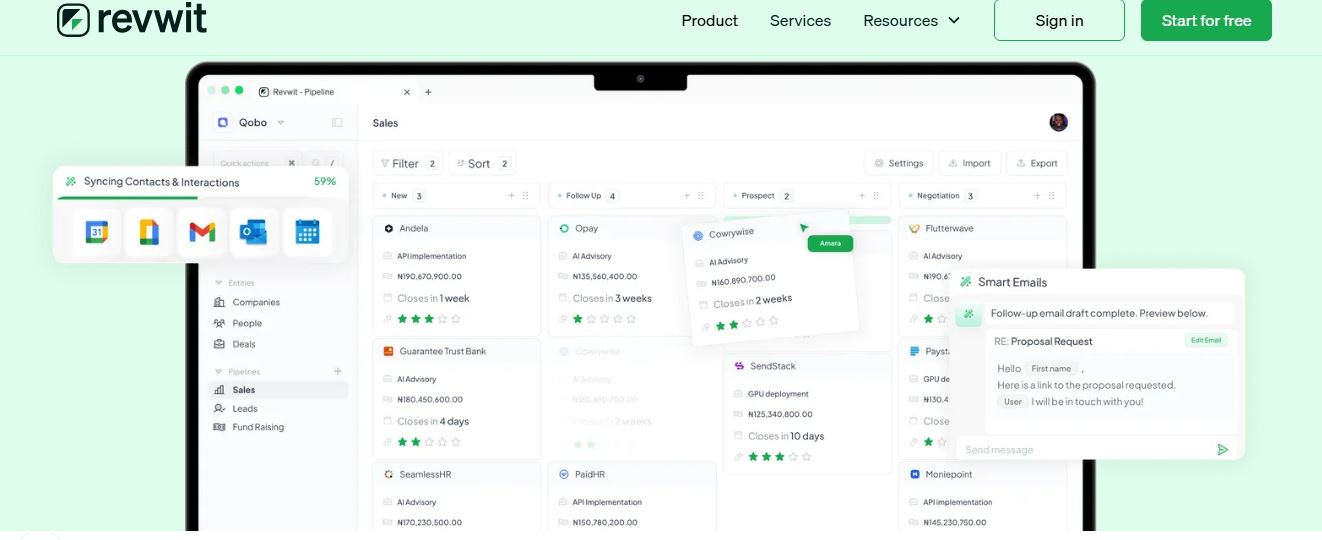The image size is (1322, 540).
Task: Add a card to the Negotiation column
Action: [x=1036, y=196]
